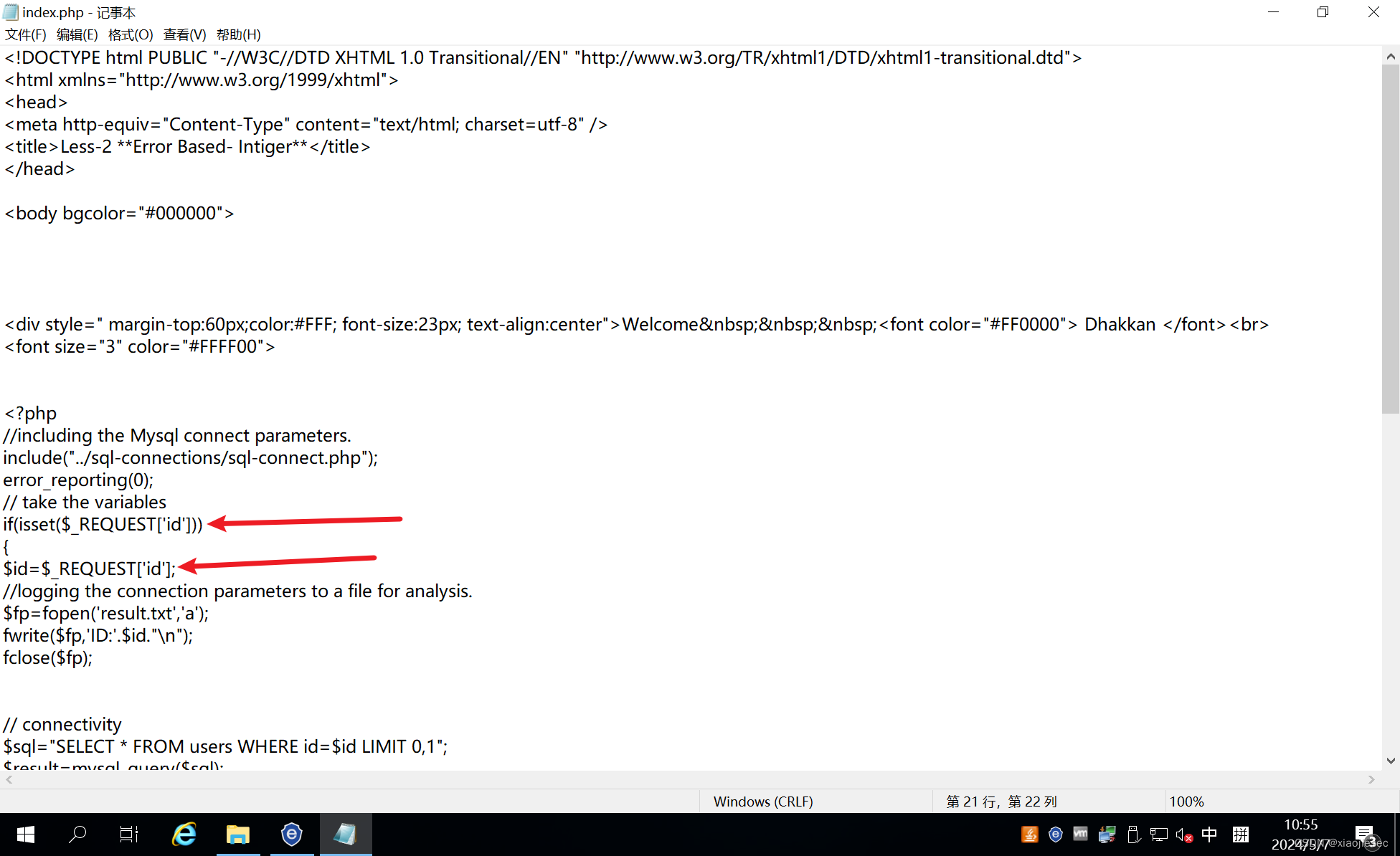Open the 格式(O) format menu
The image size is (1400, 856).
(131, 34)
